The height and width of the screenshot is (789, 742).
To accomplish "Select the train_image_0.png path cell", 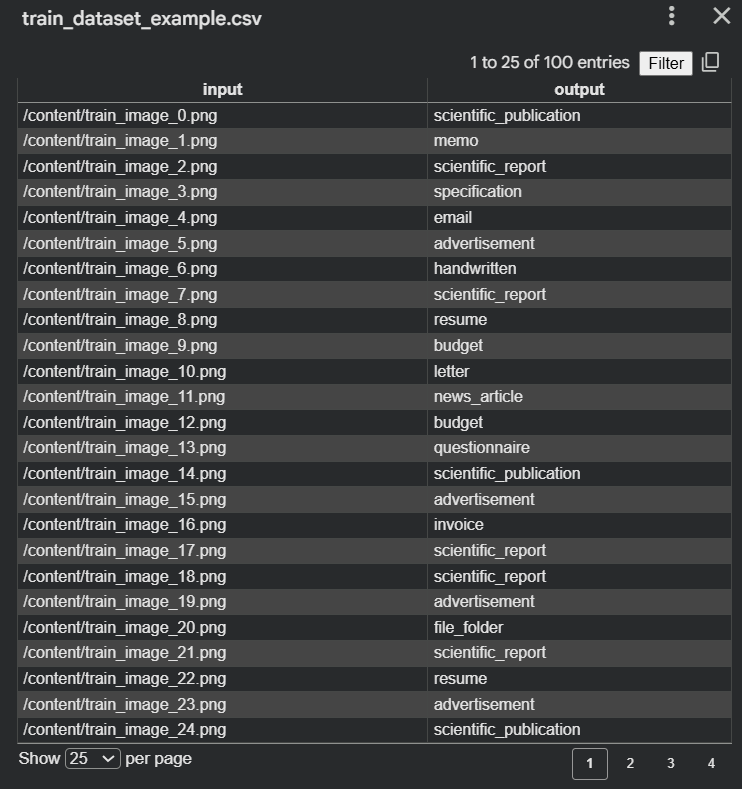I will pyautogui.click(x=120, y=115).
